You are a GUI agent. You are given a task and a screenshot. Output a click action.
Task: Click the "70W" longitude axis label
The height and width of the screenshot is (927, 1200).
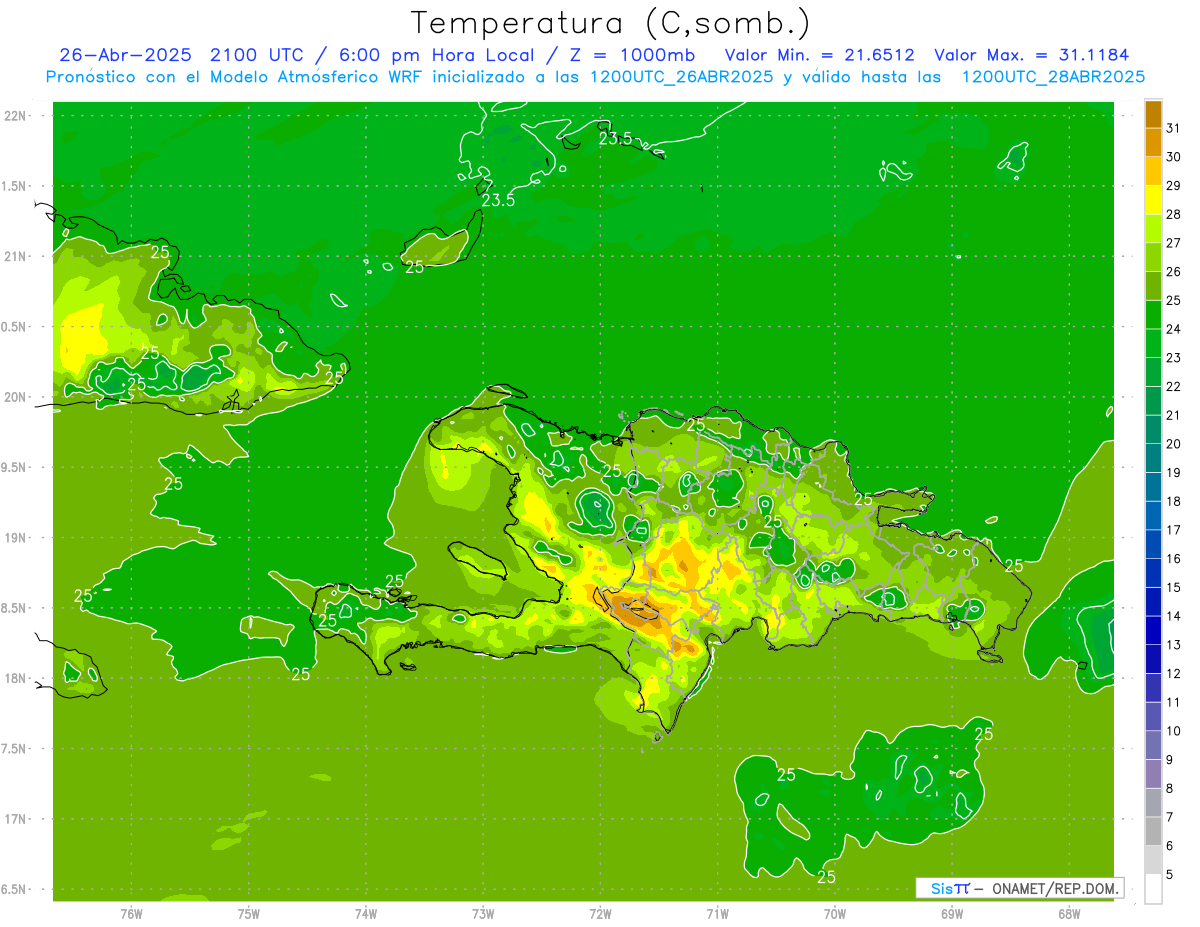pyautogui.click(x=835, y=914)
